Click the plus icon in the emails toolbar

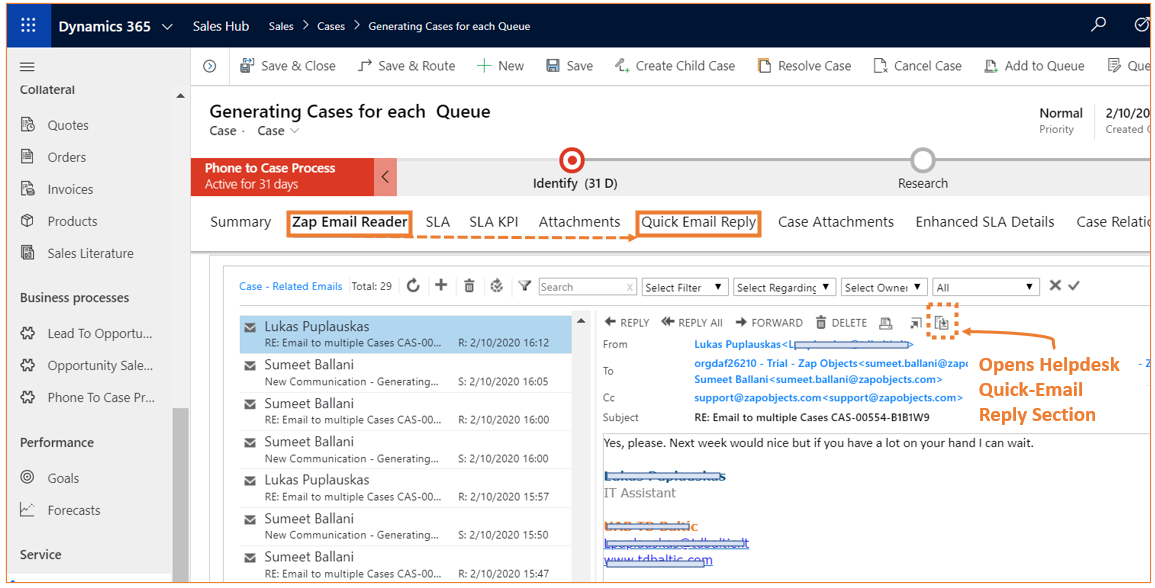(441, 285)
